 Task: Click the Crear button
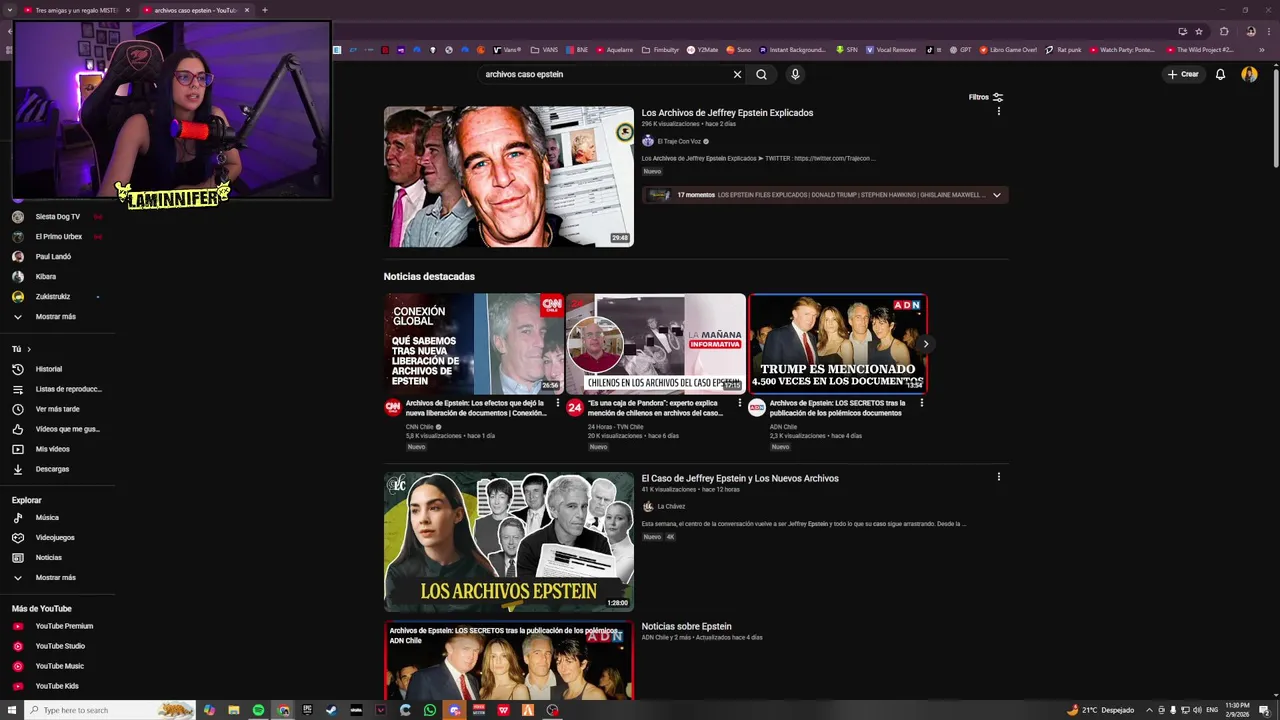[x=1183, y=74]
